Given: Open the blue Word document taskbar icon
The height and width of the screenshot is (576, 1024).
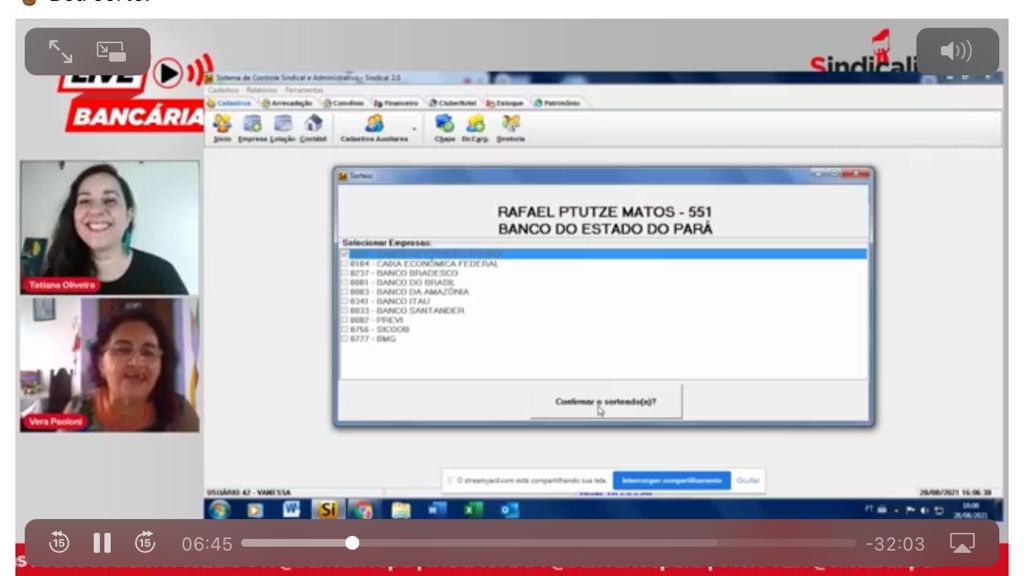Looking at the screenshot, I should [x=437, y=509].
